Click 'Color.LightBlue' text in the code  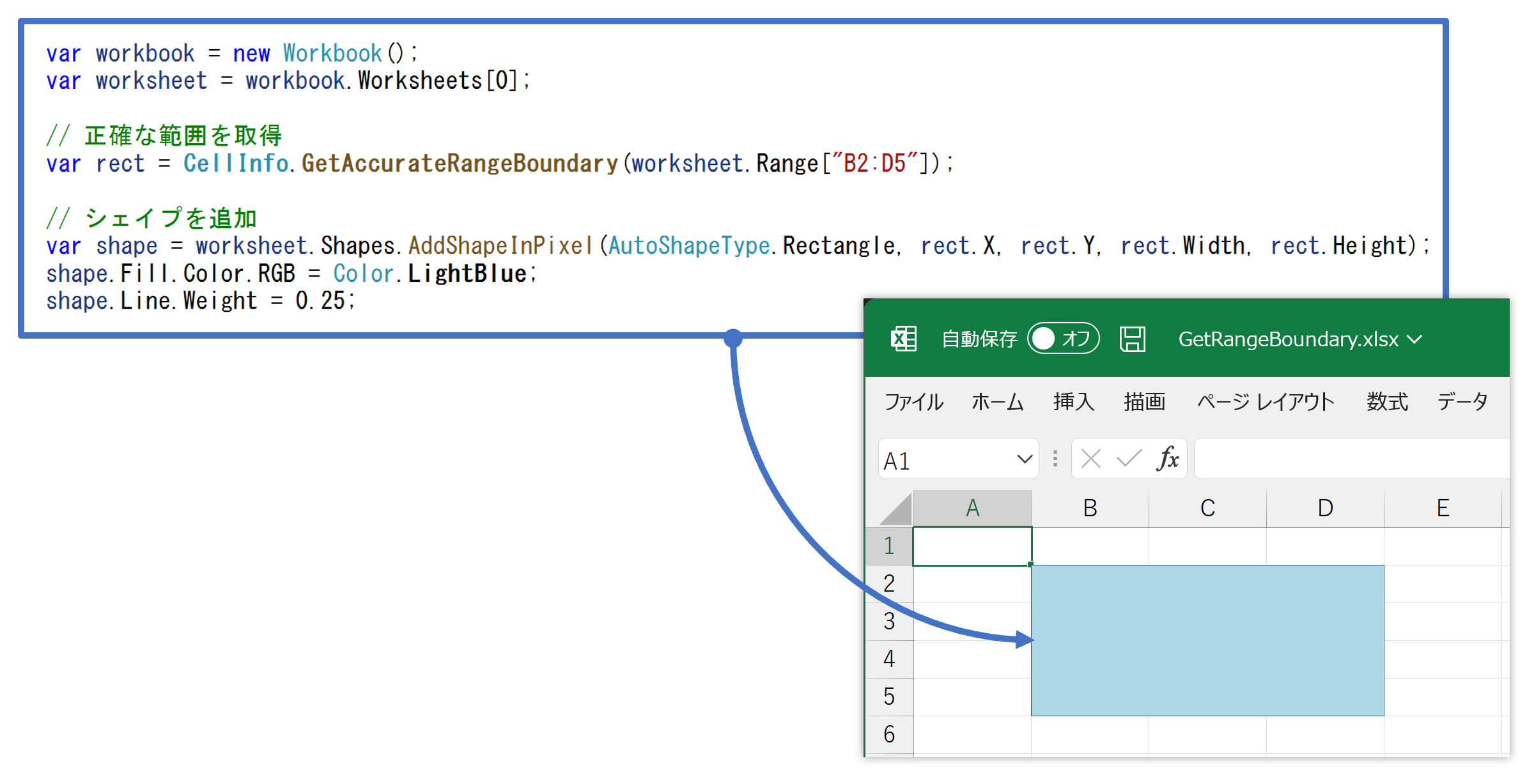point(430,273)
